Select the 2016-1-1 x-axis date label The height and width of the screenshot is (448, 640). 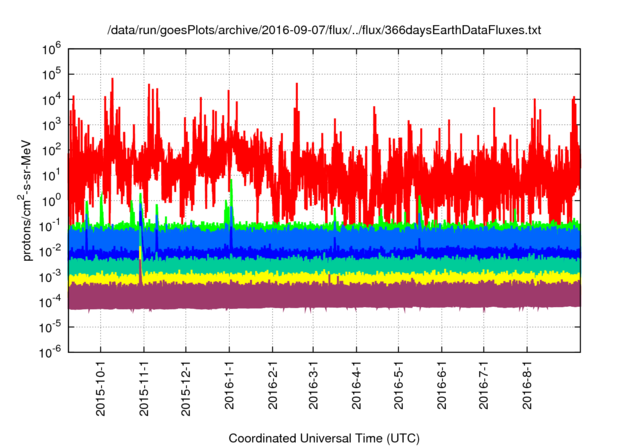tap(229, 385)
